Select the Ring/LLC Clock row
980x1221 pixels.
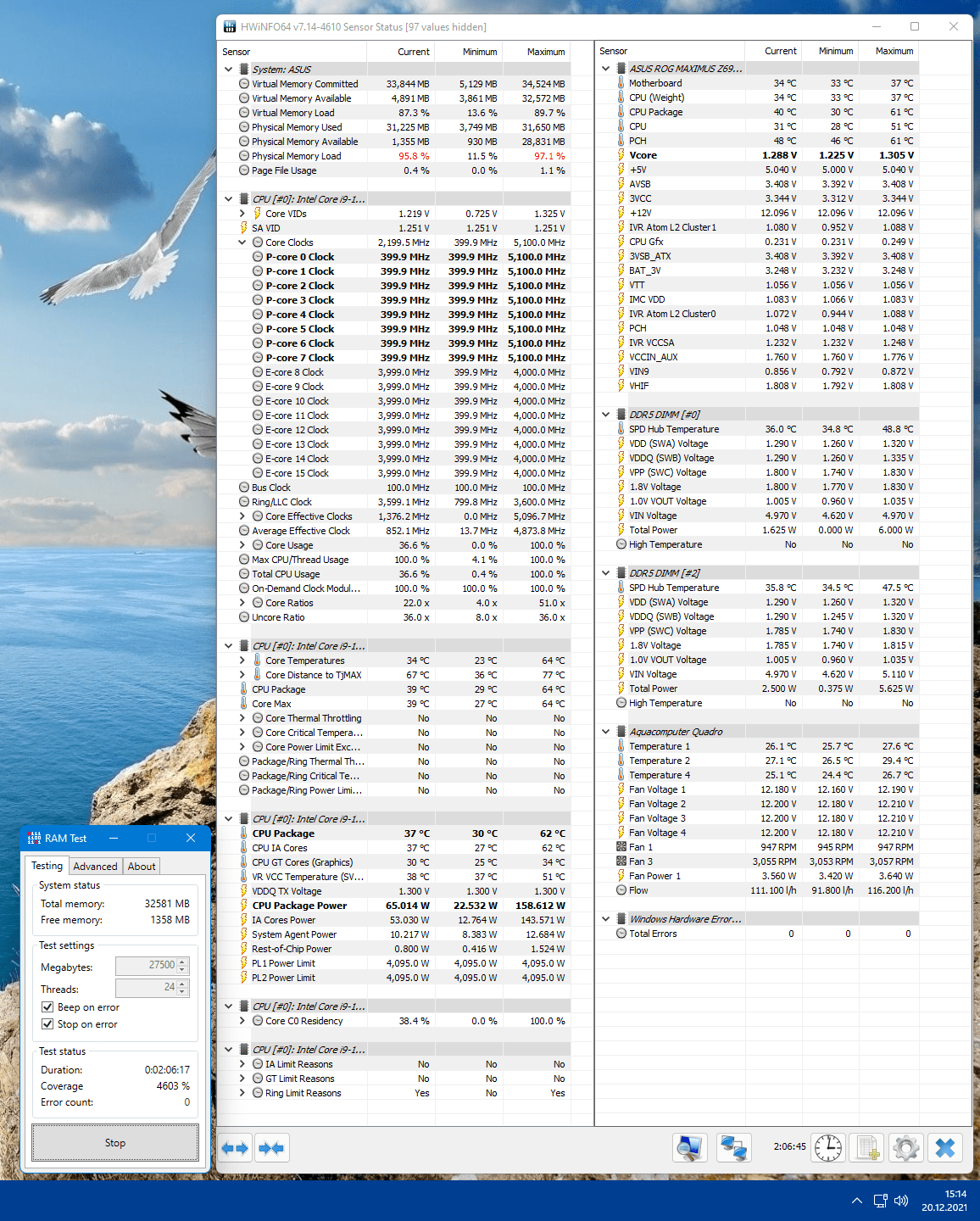(394, 502)
